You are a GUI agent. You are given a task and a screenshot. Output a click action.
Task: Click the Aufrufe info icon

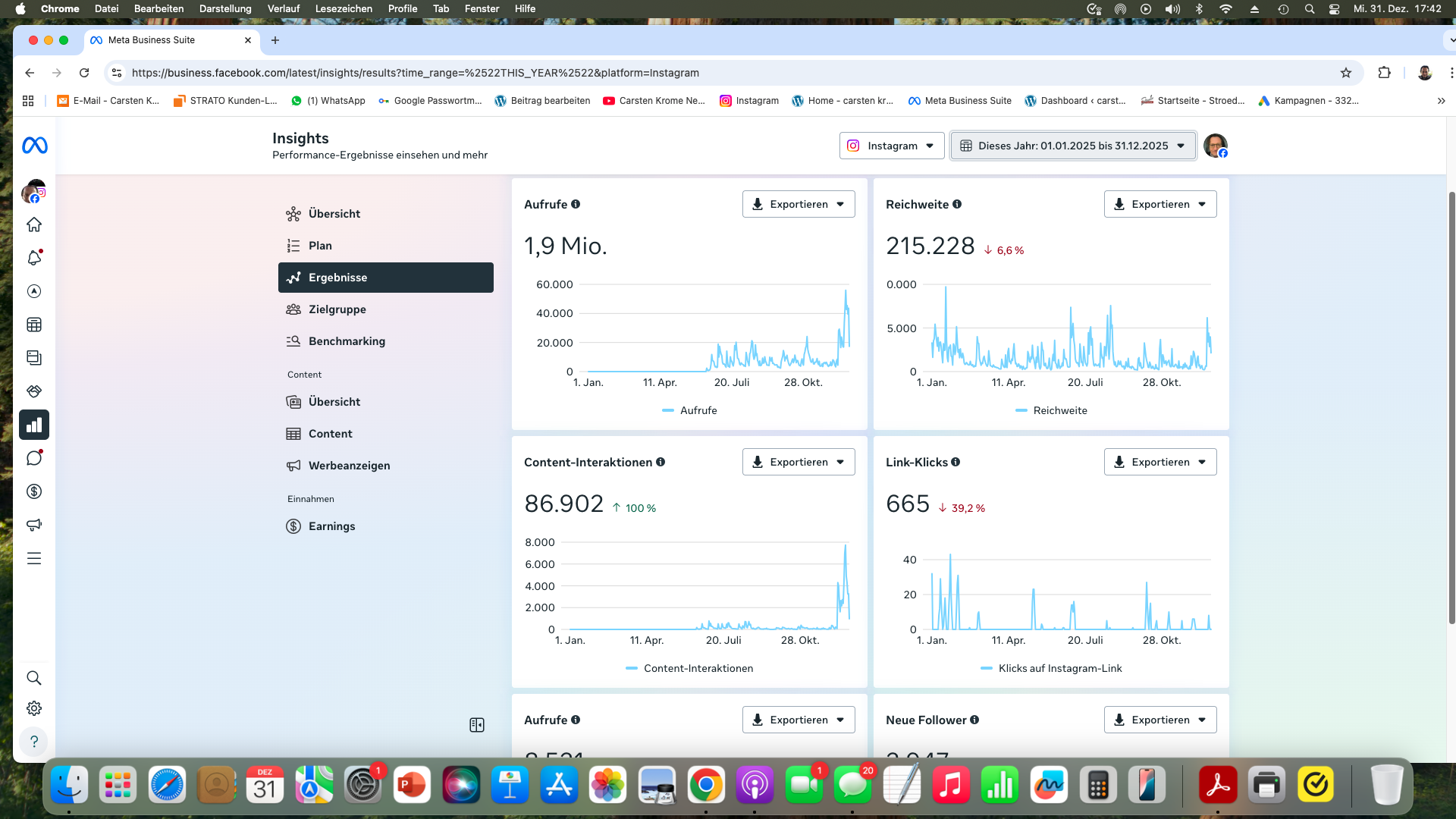click(x=576, y=204)
